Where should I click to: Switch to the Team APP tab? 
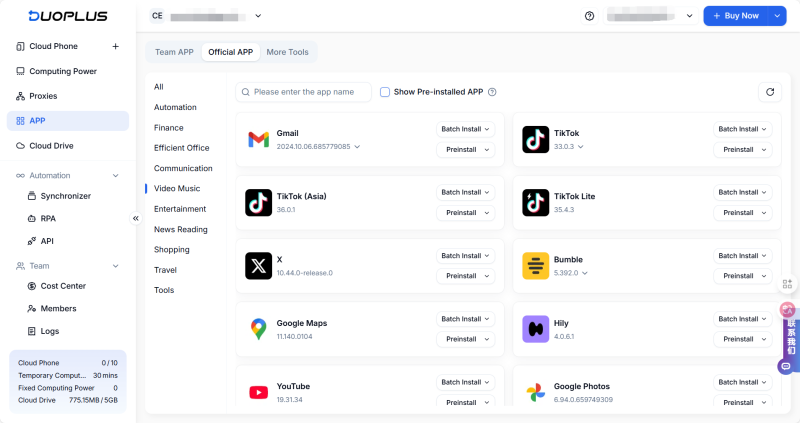tap(174, 52)
